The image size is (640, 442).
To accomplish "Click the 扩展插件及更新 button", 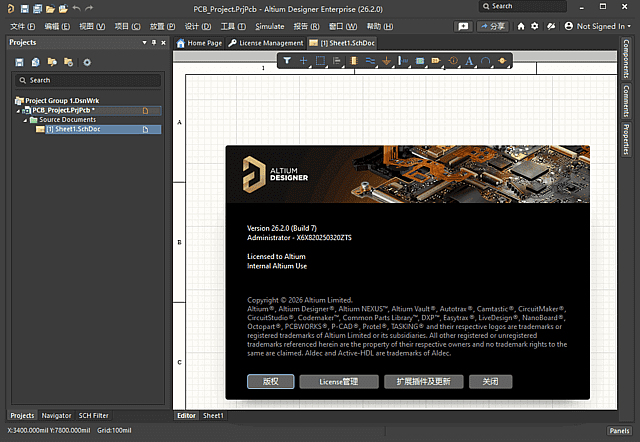I will 424,382.
